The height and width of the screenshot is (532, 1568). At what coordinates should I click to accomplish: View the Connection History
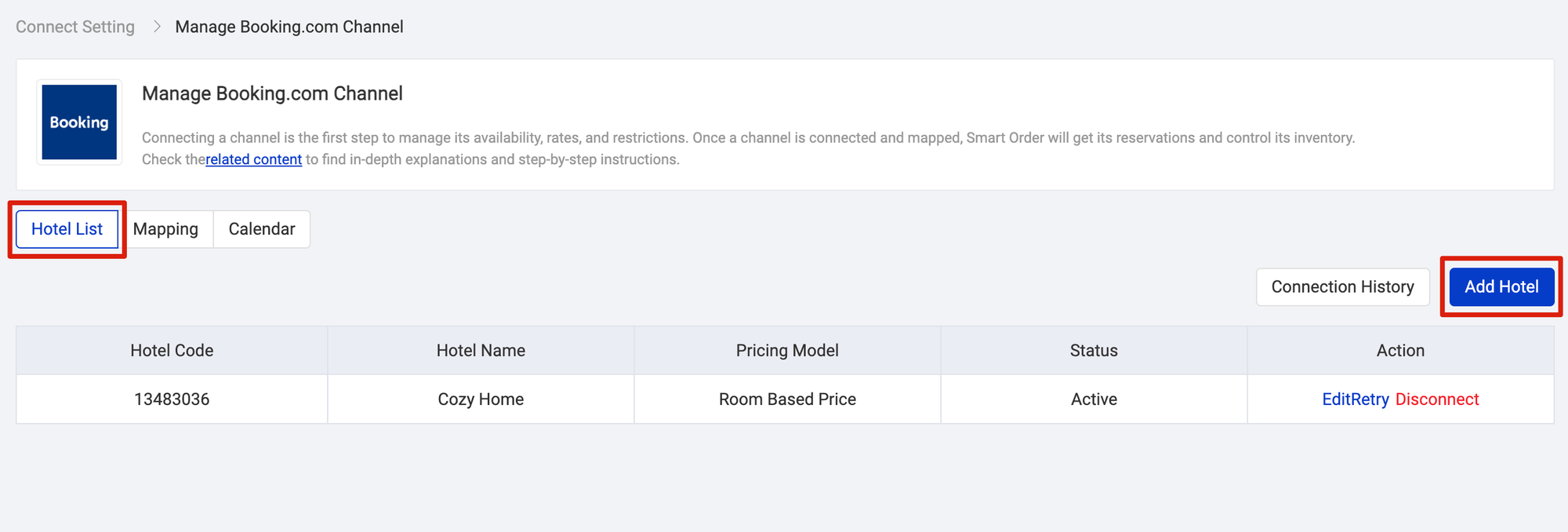[x=1342, y=287]
